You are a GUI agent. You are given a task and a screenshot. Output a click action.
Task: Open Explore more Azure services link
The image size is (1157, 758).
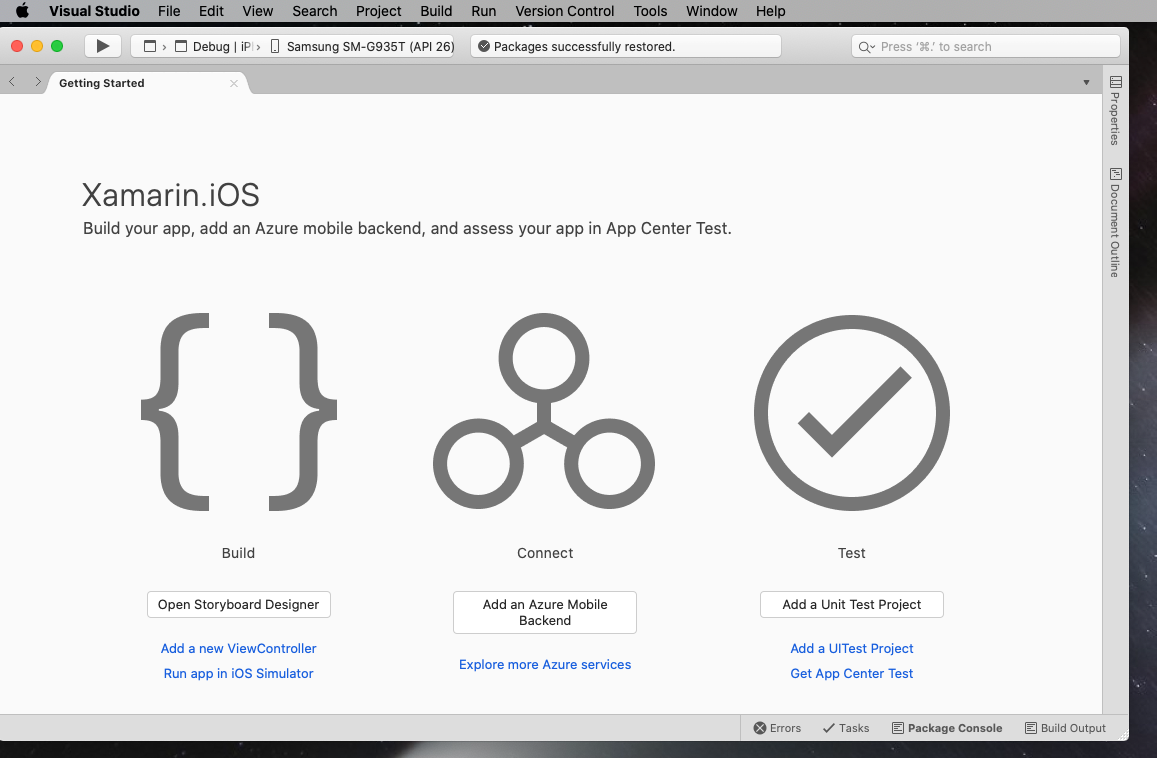coord(544,664)
